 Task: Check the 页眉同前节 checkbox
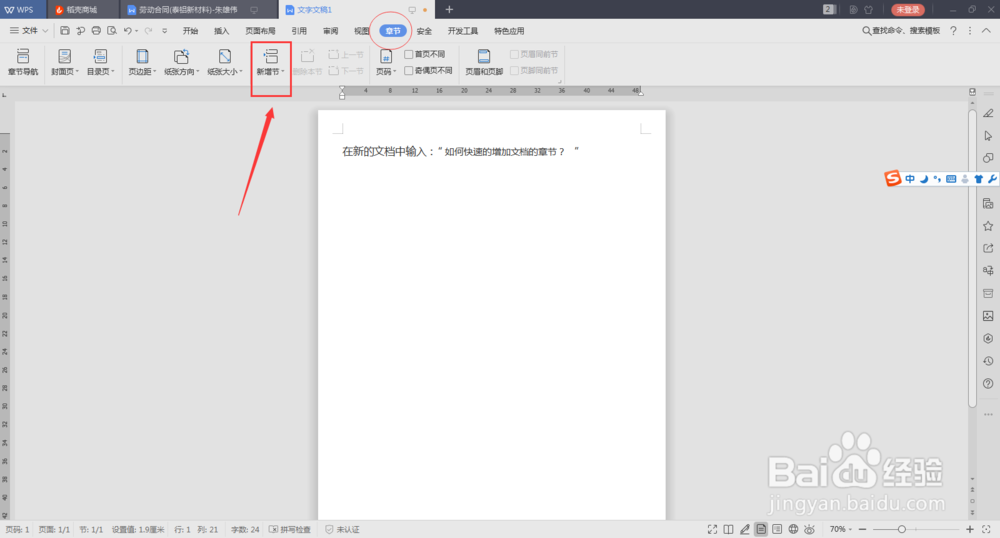514,55
